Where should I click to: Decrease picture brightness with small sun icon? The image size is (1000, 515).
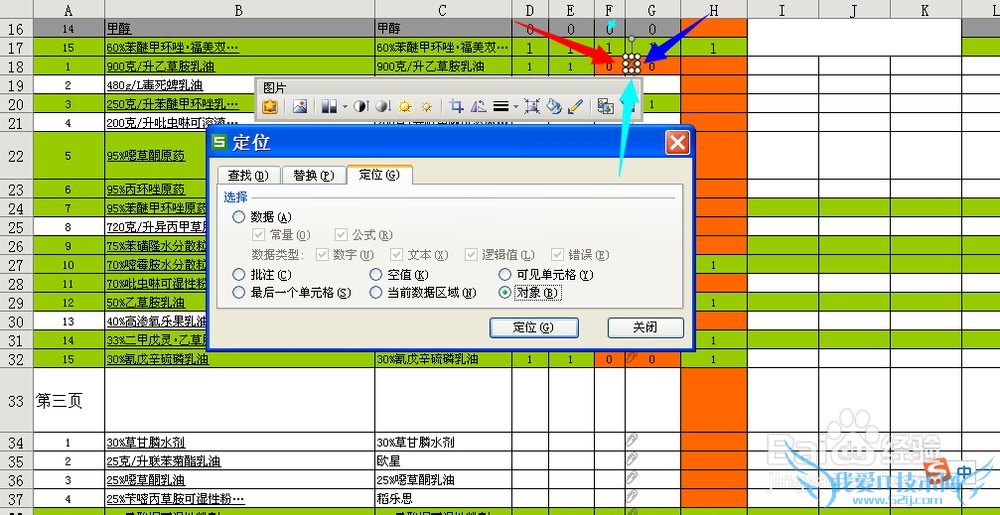(x=427, y=106)
